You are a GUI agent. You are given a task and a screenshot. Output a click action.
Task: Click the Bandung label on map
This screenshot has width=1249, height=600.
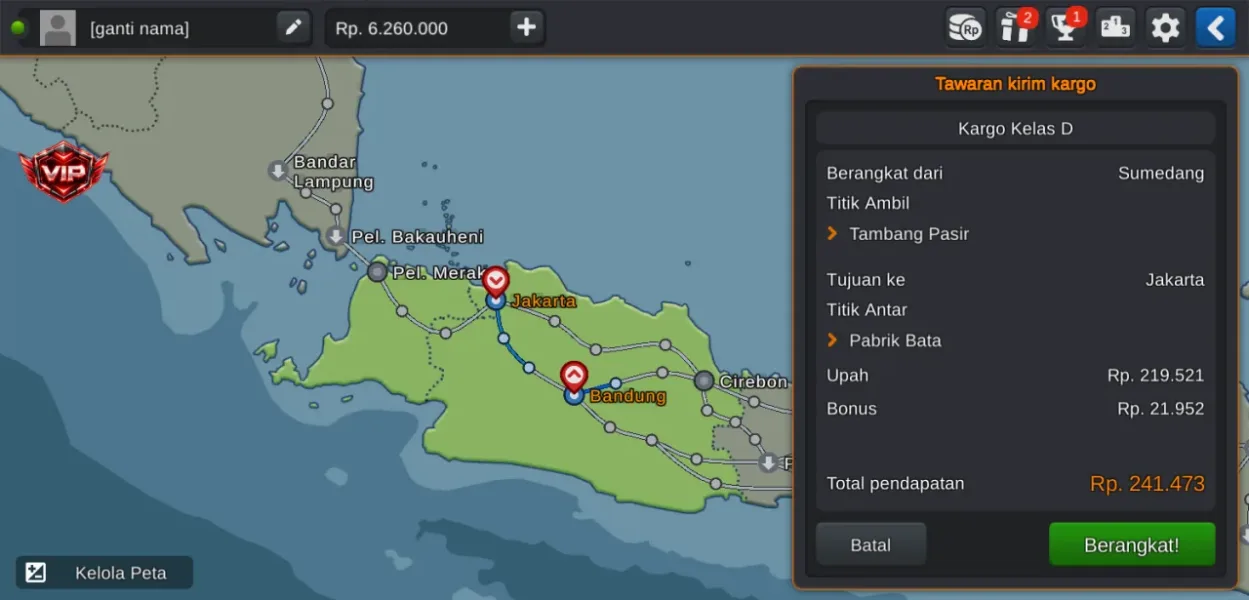(x=628, y=396)
